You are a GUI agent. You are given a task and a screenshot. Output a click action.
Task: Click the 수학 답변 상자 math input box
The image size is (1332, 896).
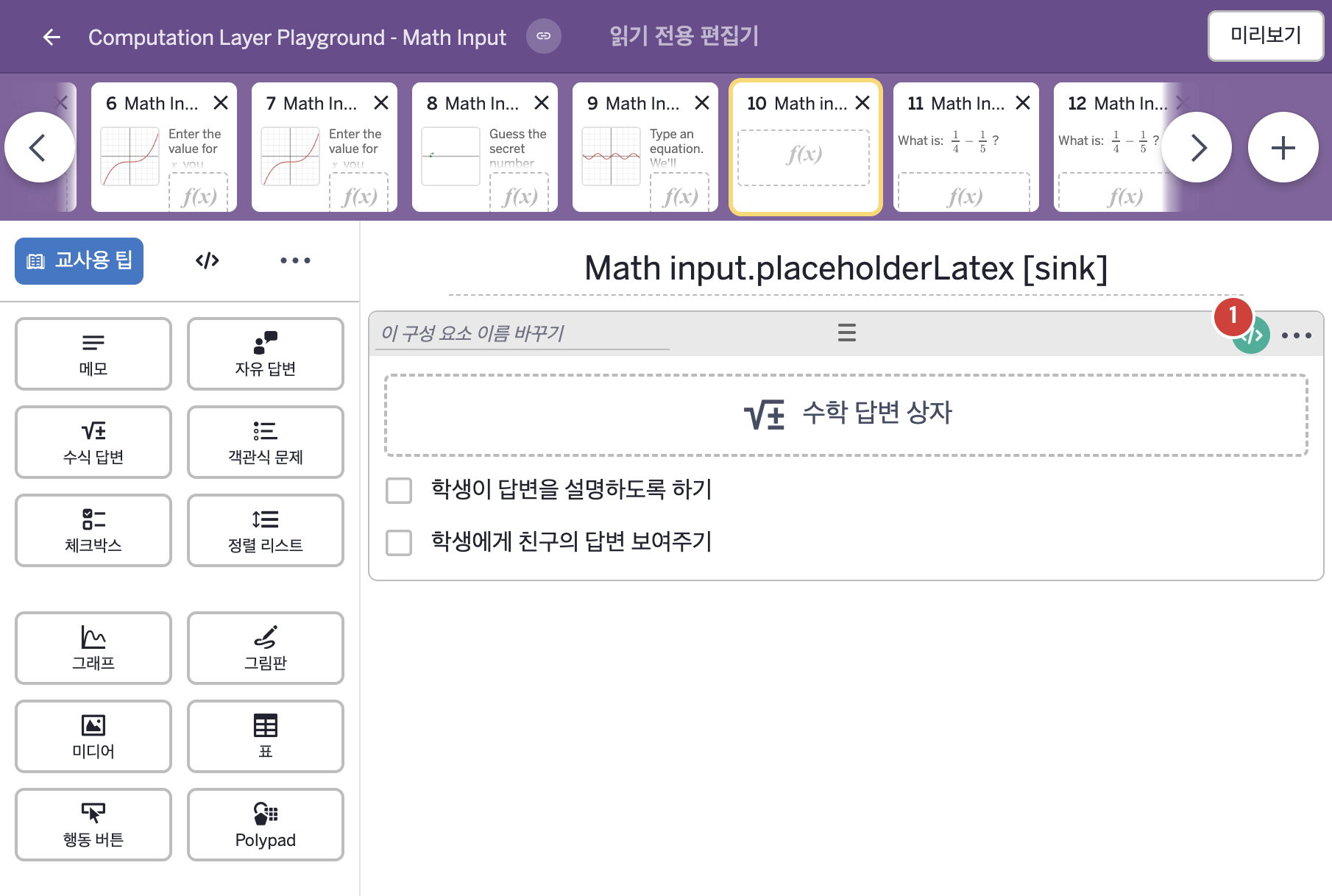846,416
